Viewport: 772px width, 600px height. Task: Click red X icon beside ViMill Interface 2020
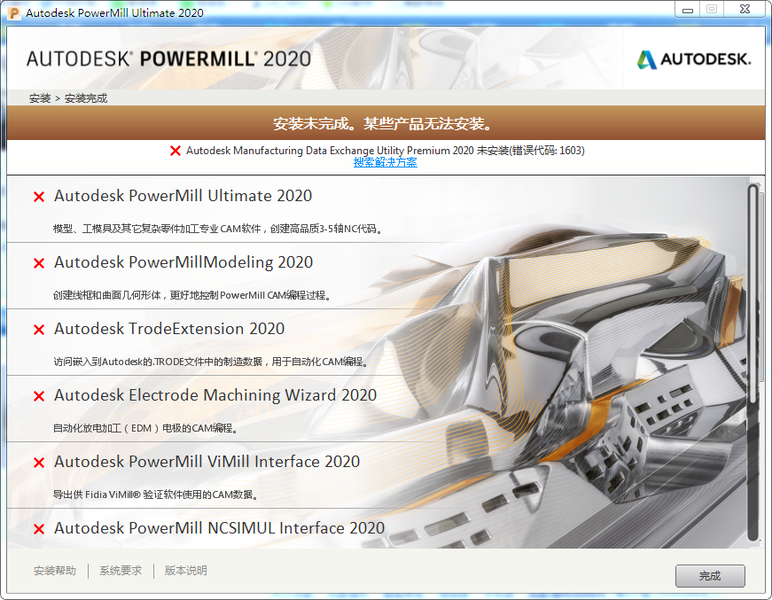(39, 463)
